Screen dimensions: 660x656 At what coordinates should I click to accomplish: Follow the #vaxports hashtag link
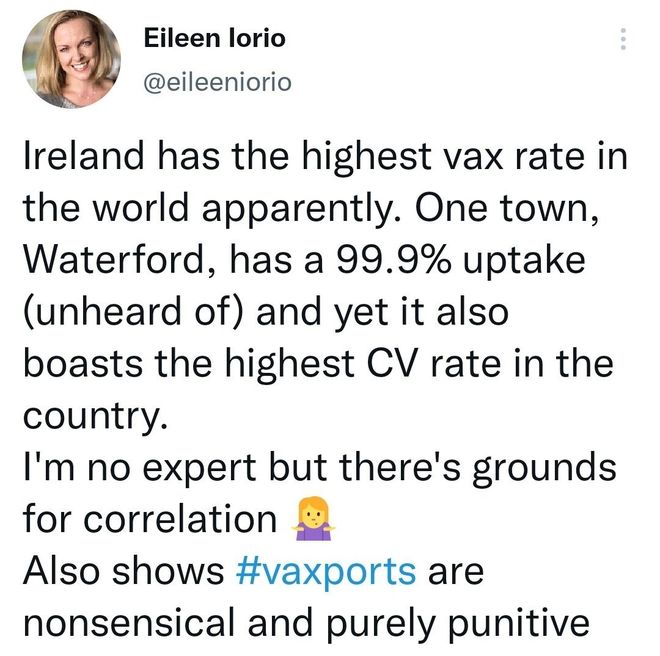pyautogui.click(x=326, y=572)
